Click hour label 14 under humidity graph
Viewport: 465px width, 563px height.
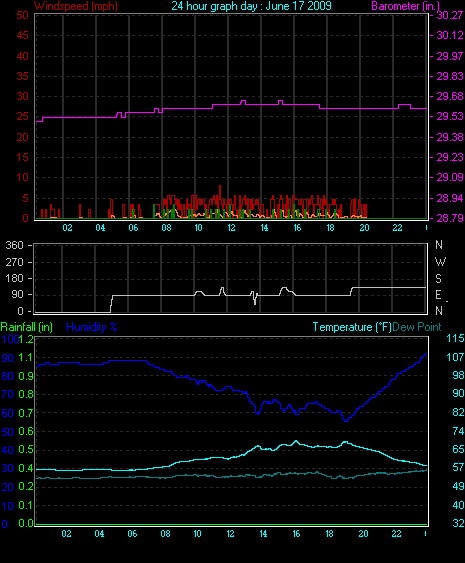click(263, 534)
